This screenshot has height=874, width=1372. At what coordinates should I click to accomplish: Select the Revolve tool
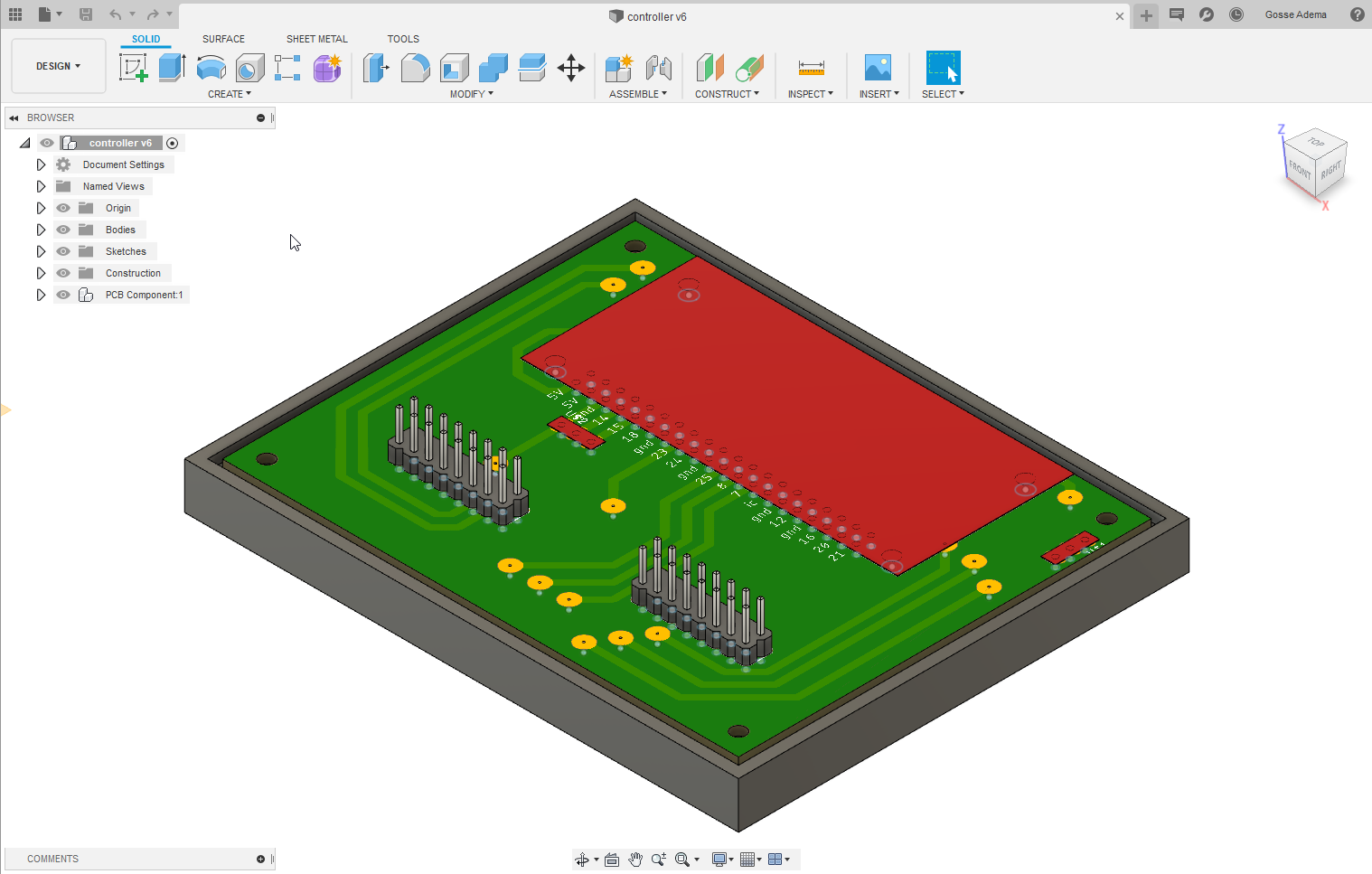point(211,68)
